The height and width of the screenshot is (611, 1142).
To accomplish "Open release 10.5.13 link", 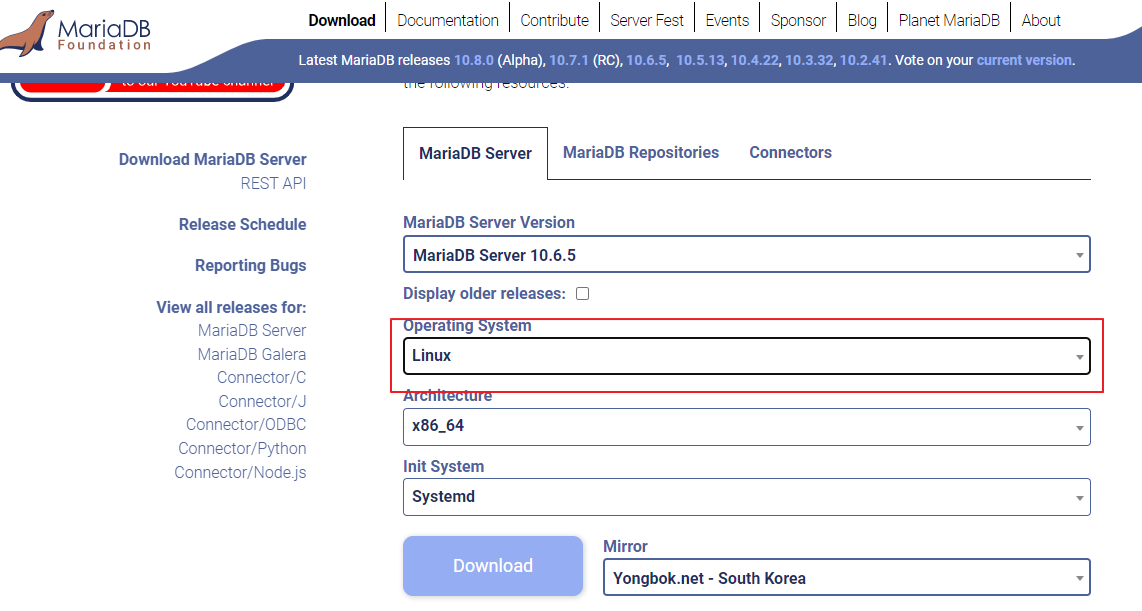I will [x=700, y=60].
